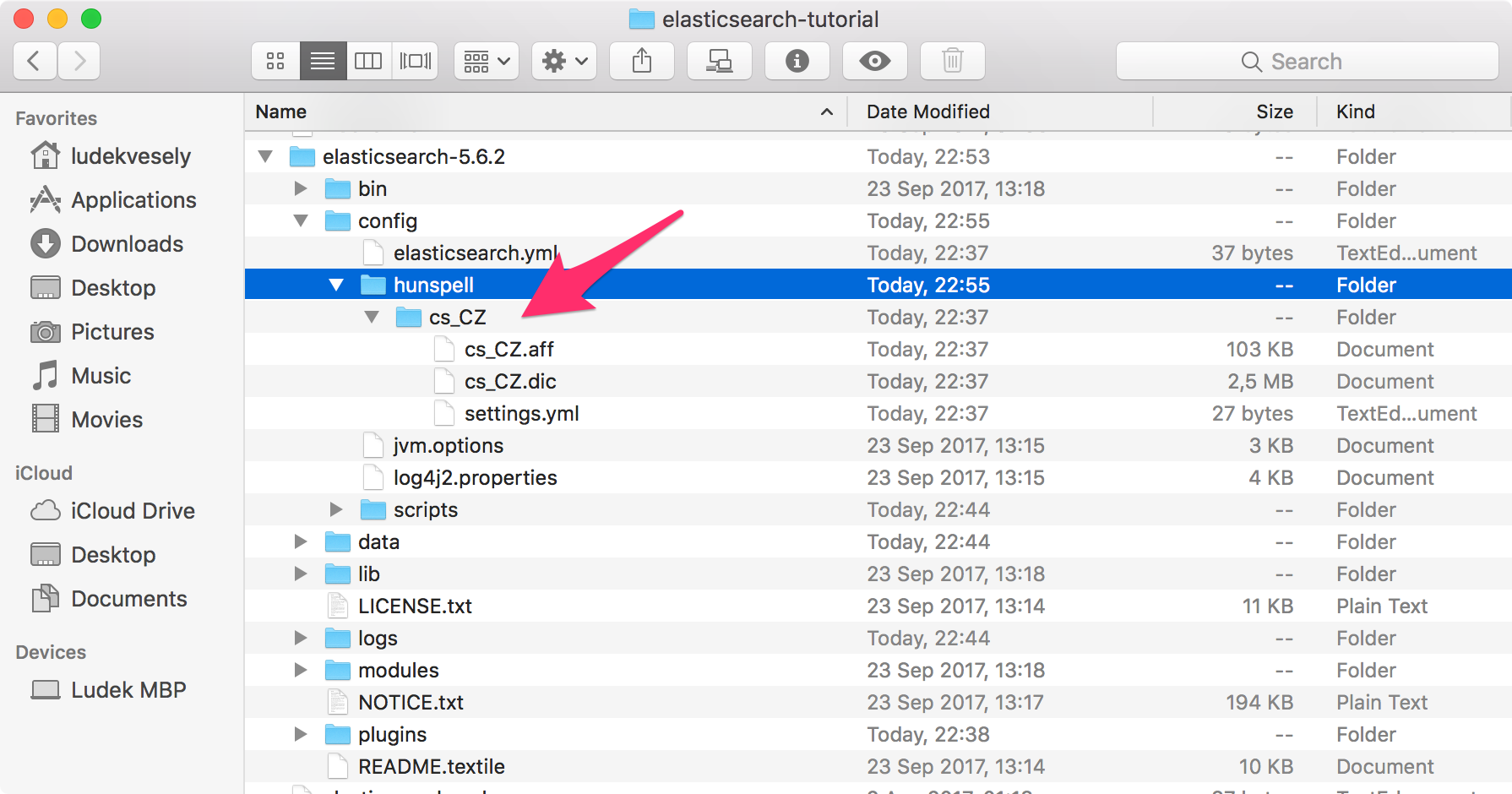
Task: Click the modules folder icon
Action: [x=338, y=670]
